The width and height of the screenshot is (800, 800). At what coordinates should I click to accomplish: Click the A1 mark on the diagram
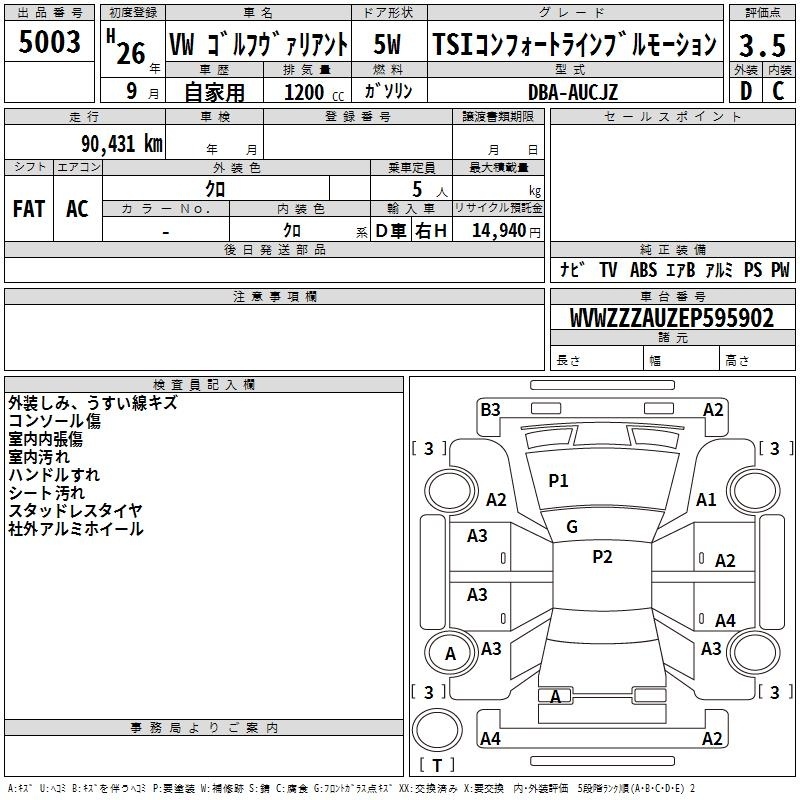click(706, 500)
